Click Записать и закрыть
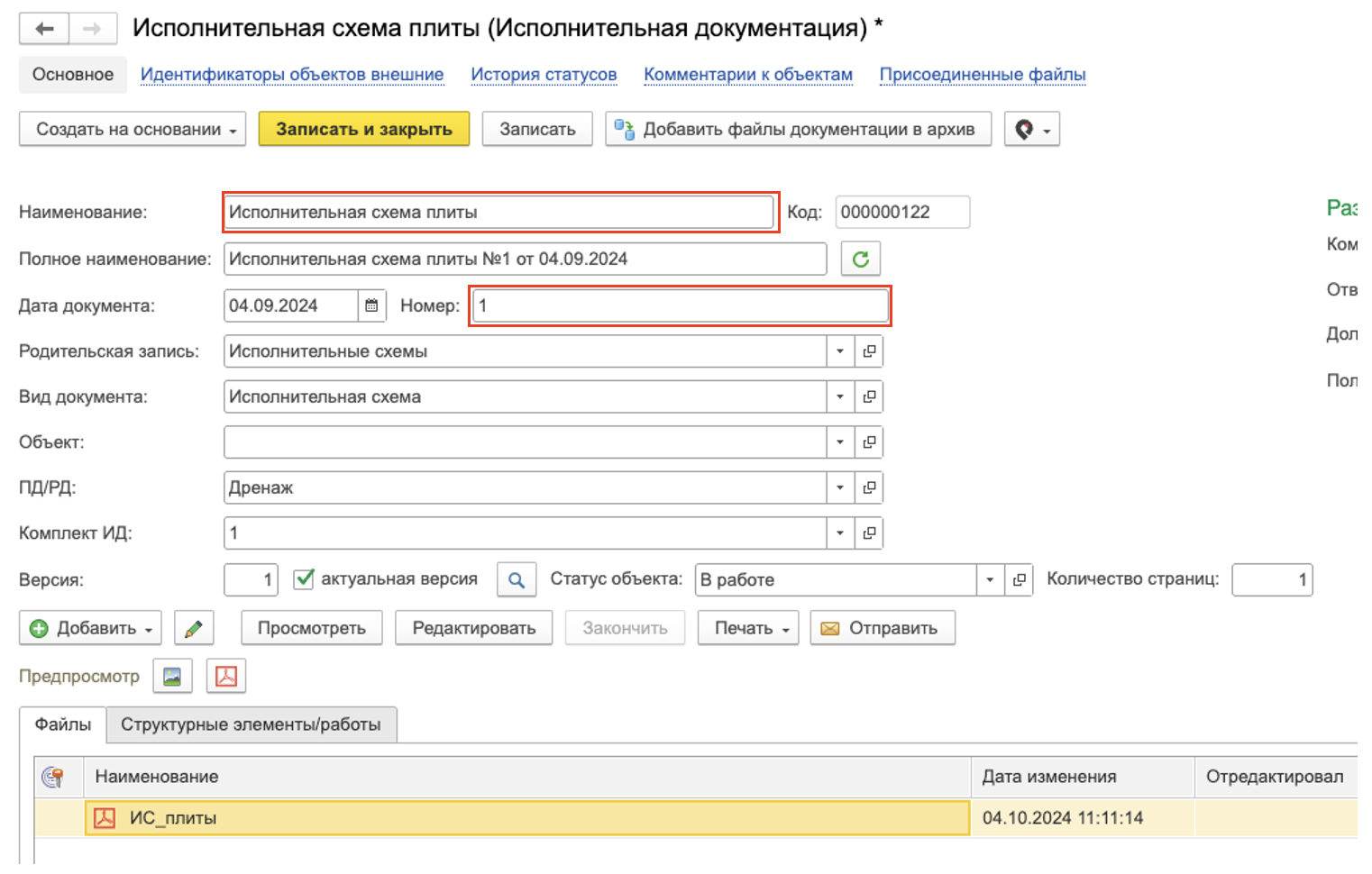The width and height of the screenshot is (1372, 874). [x=364, y=129]
